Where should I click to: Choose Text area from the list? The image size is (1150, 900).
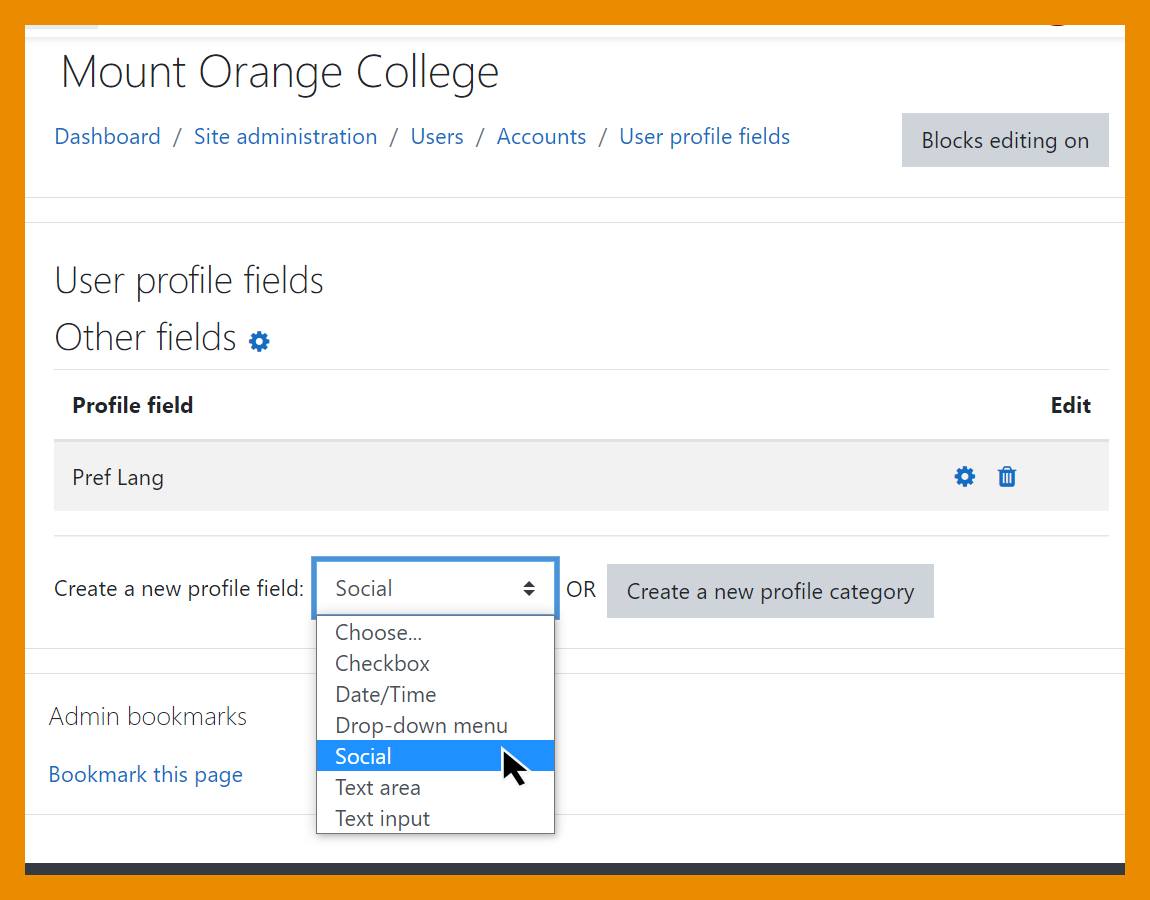pos(377,787)
